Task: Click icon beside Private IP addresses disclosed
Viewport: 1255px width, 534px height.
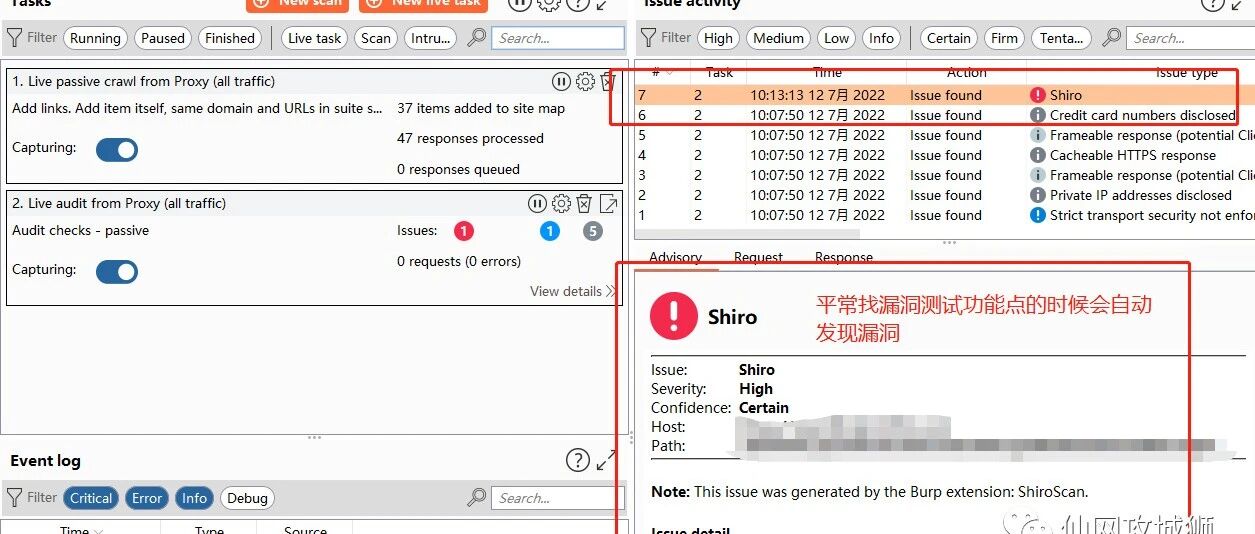Action: [1038, 195]
